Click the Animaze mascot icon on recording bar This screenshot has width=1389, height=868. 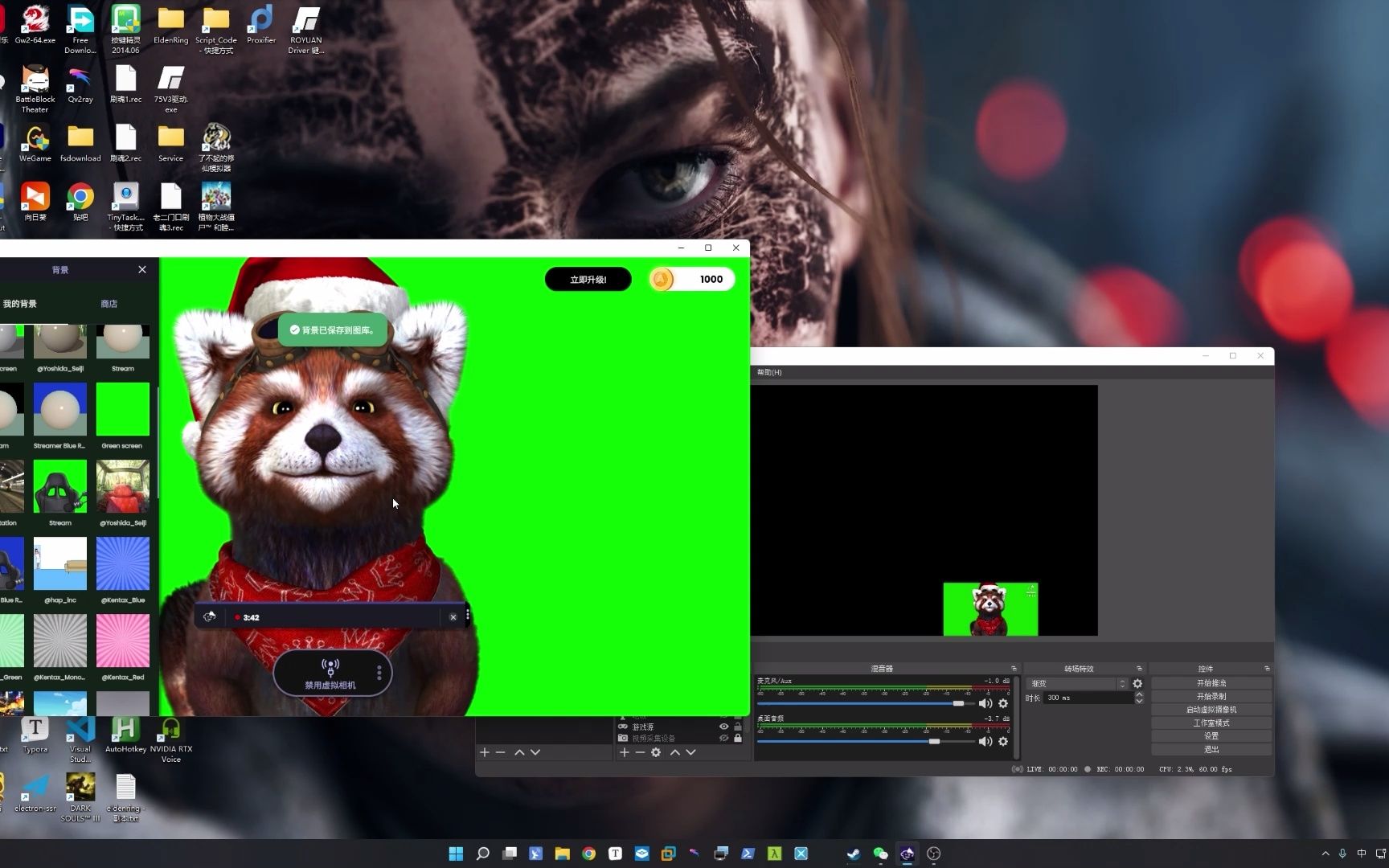pyautogui.click(x=210, y=616)
